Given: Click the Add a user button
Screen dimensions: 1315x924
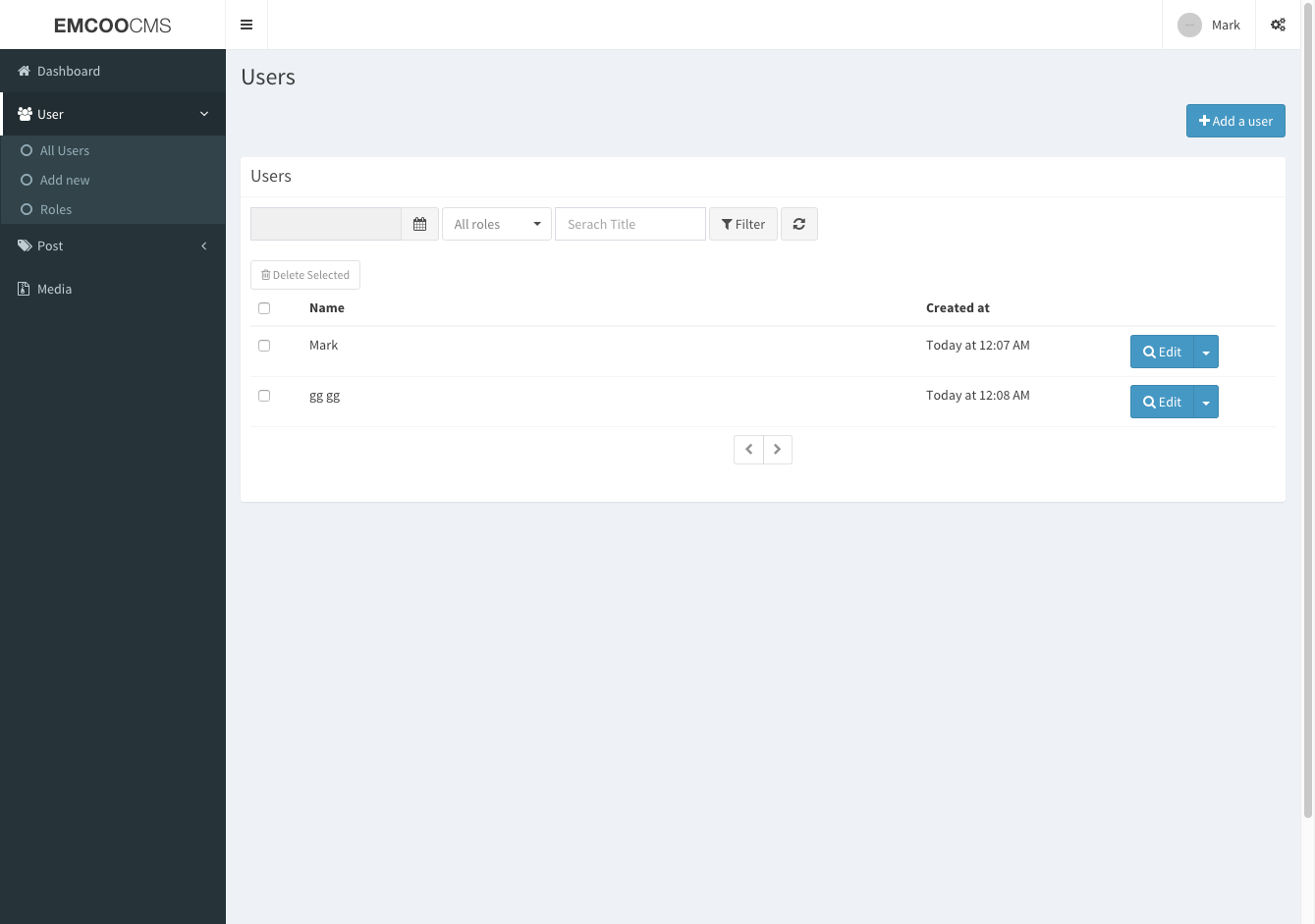Looking at the screenshot, I should tap(1235, 121).
